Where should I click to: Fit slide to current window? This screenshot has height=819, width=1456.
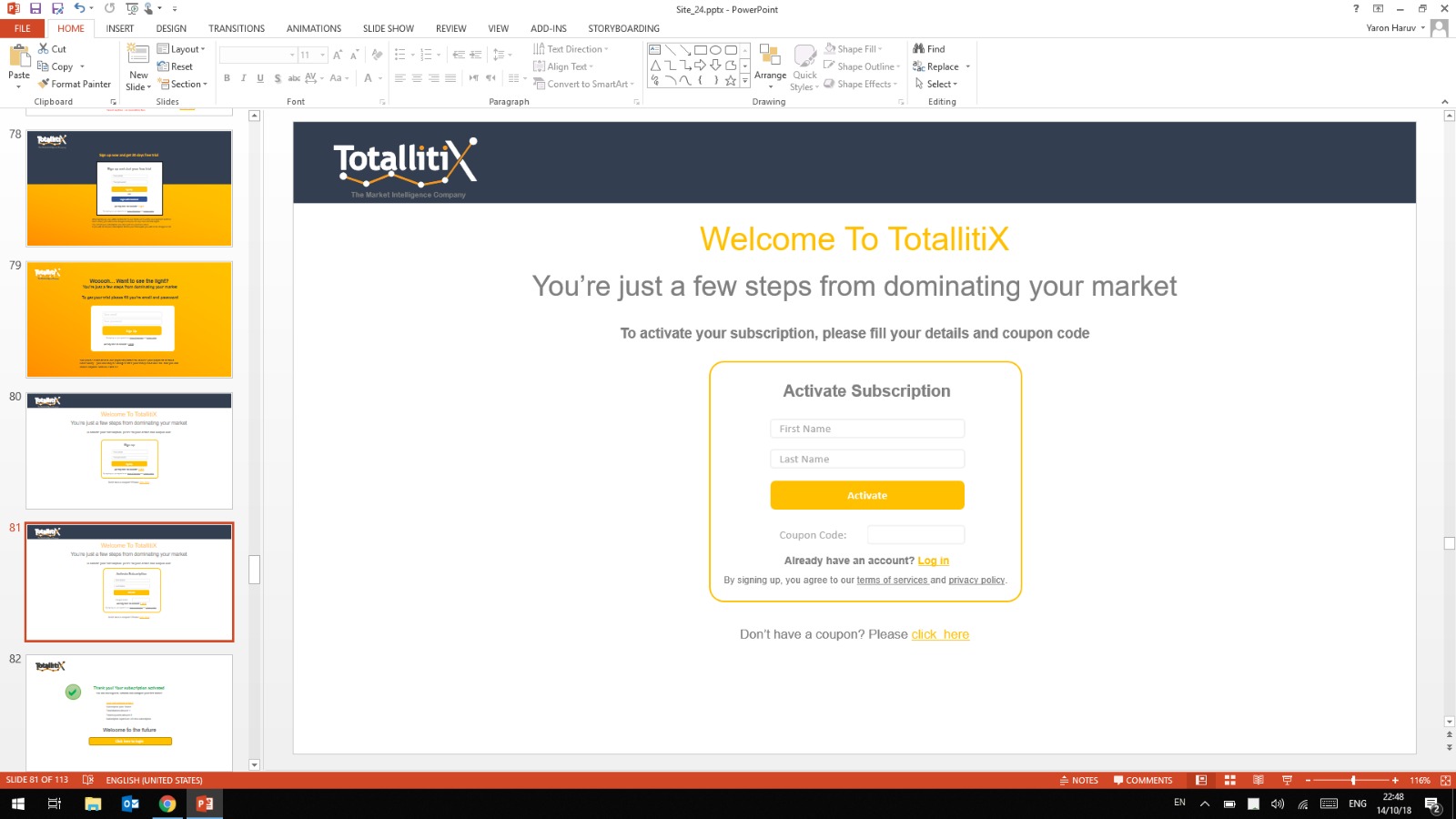[x=1445, y=780]
